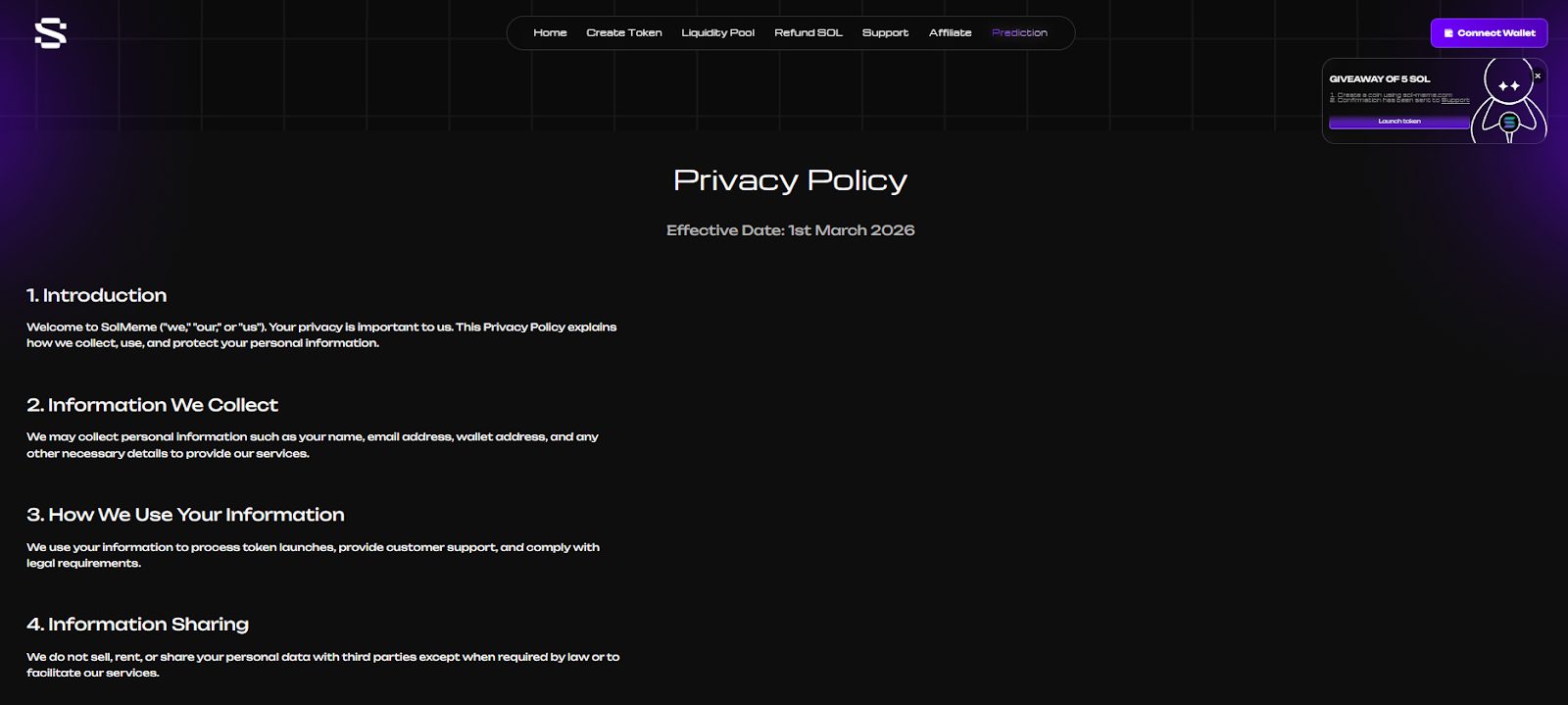Click the Privacy Policy heading
This screenshot has height=705, width=1568.
click(x=790, y=180)
